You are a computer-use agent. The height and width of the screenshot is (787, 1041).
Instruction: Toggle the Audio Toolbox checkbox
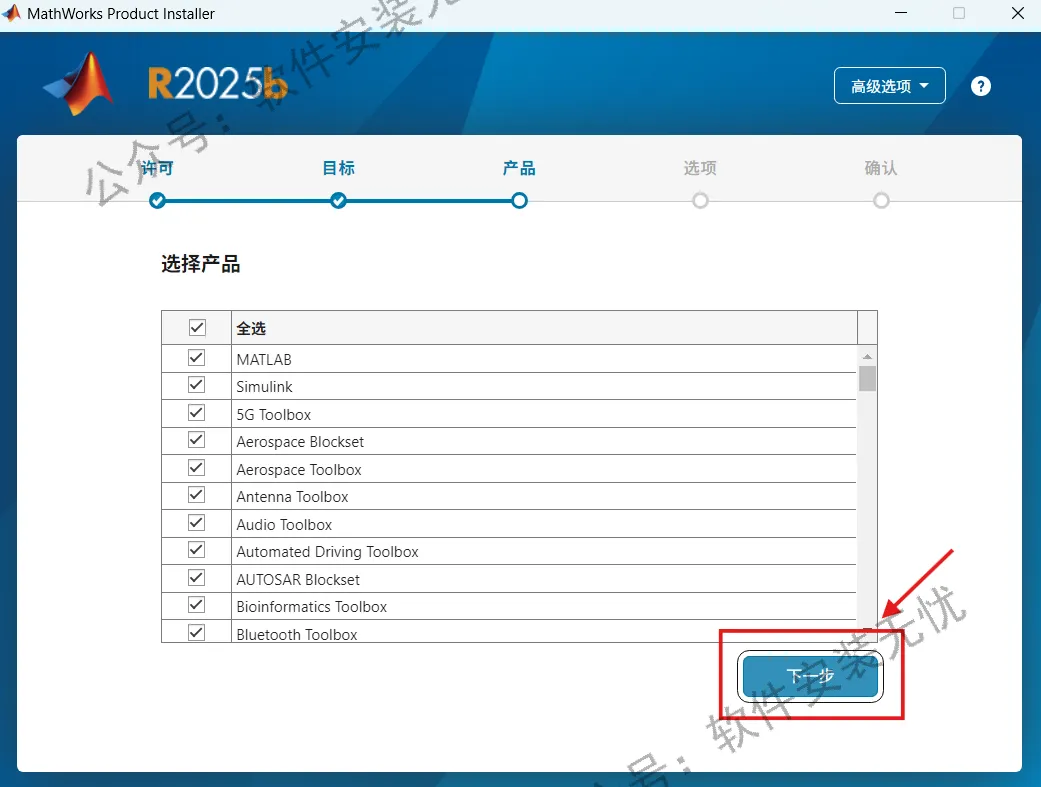[197, 523]
